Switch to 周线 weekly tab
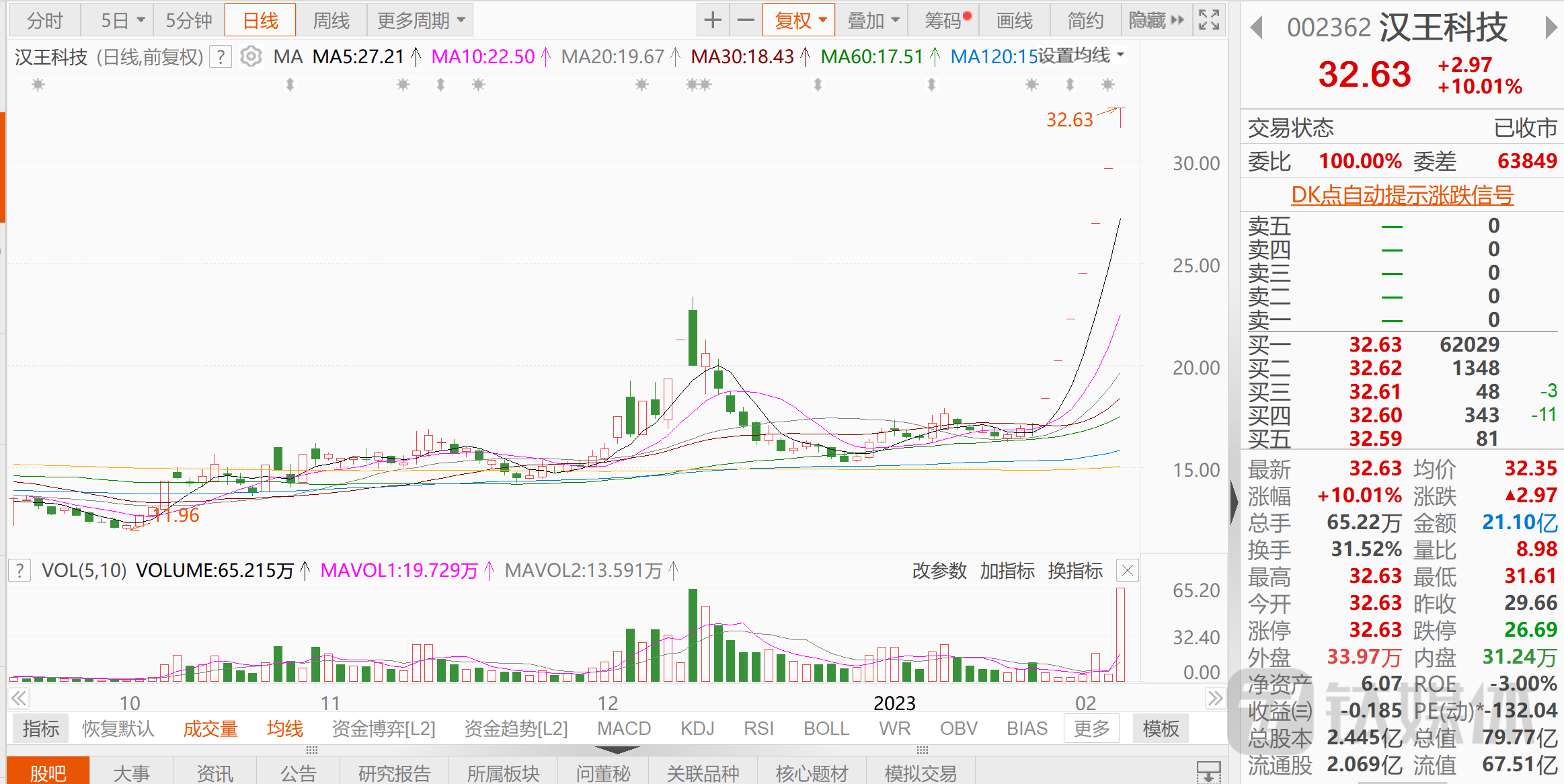Screen dimensions: 1564x784 (x=331, y=20)
